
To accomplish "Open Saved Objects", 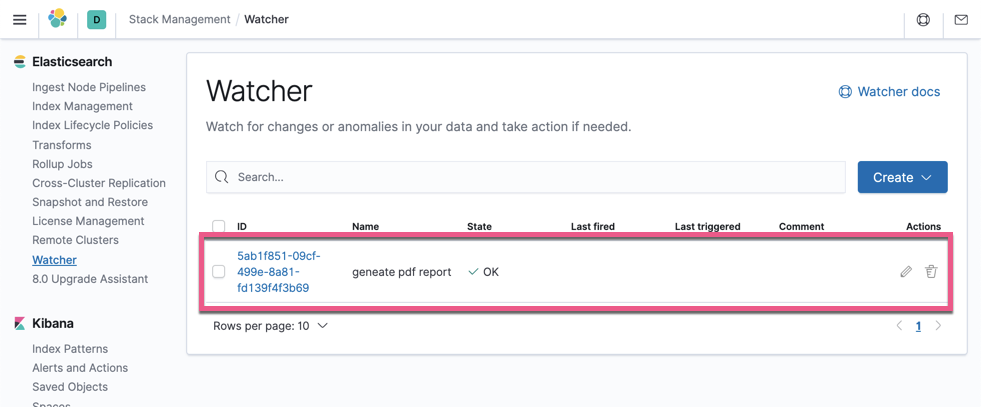I will [x=70, y=386].
